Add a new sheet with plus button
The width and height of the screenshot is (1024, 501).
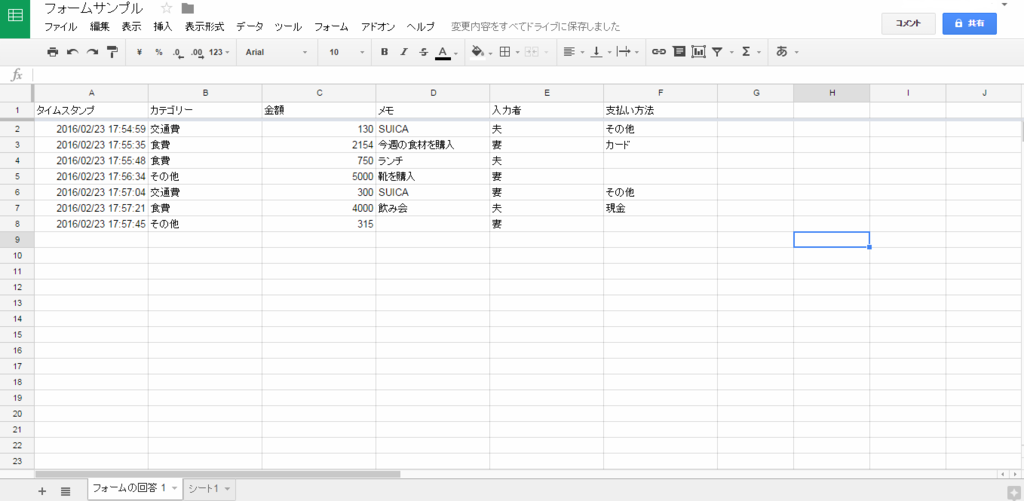click(x=42, y=491)
